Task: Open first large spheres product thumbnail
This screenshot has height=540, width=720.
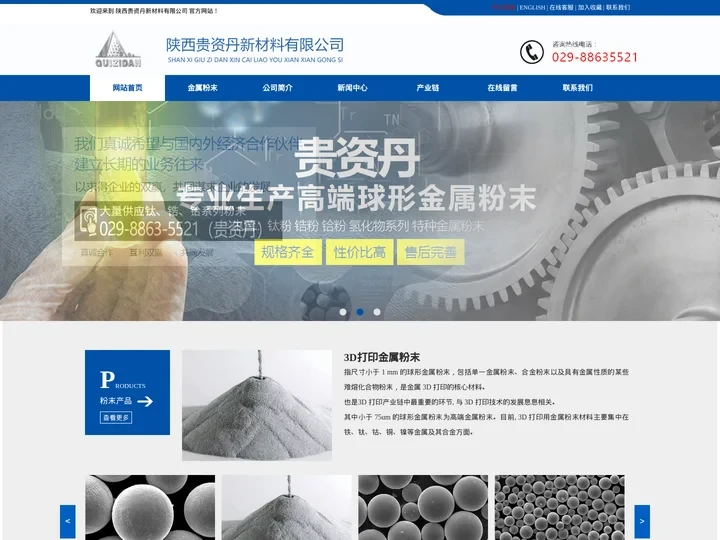Action: click(150, 507)
